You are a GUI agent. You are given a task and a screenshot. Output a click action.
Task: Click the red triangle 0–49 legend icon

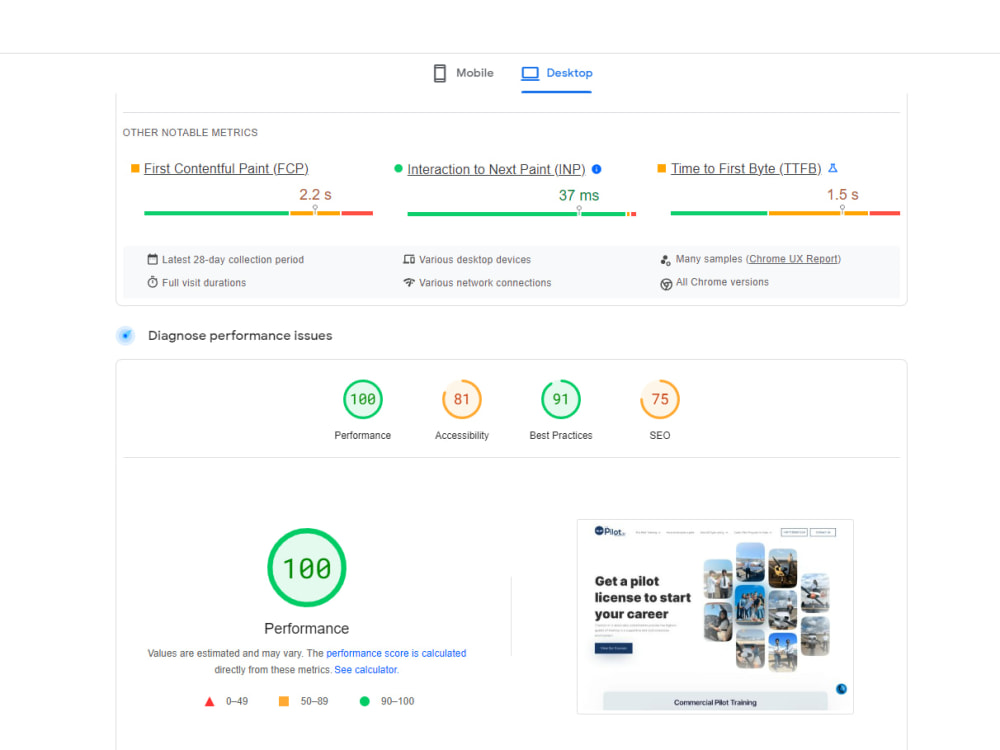tap(209, 702)
